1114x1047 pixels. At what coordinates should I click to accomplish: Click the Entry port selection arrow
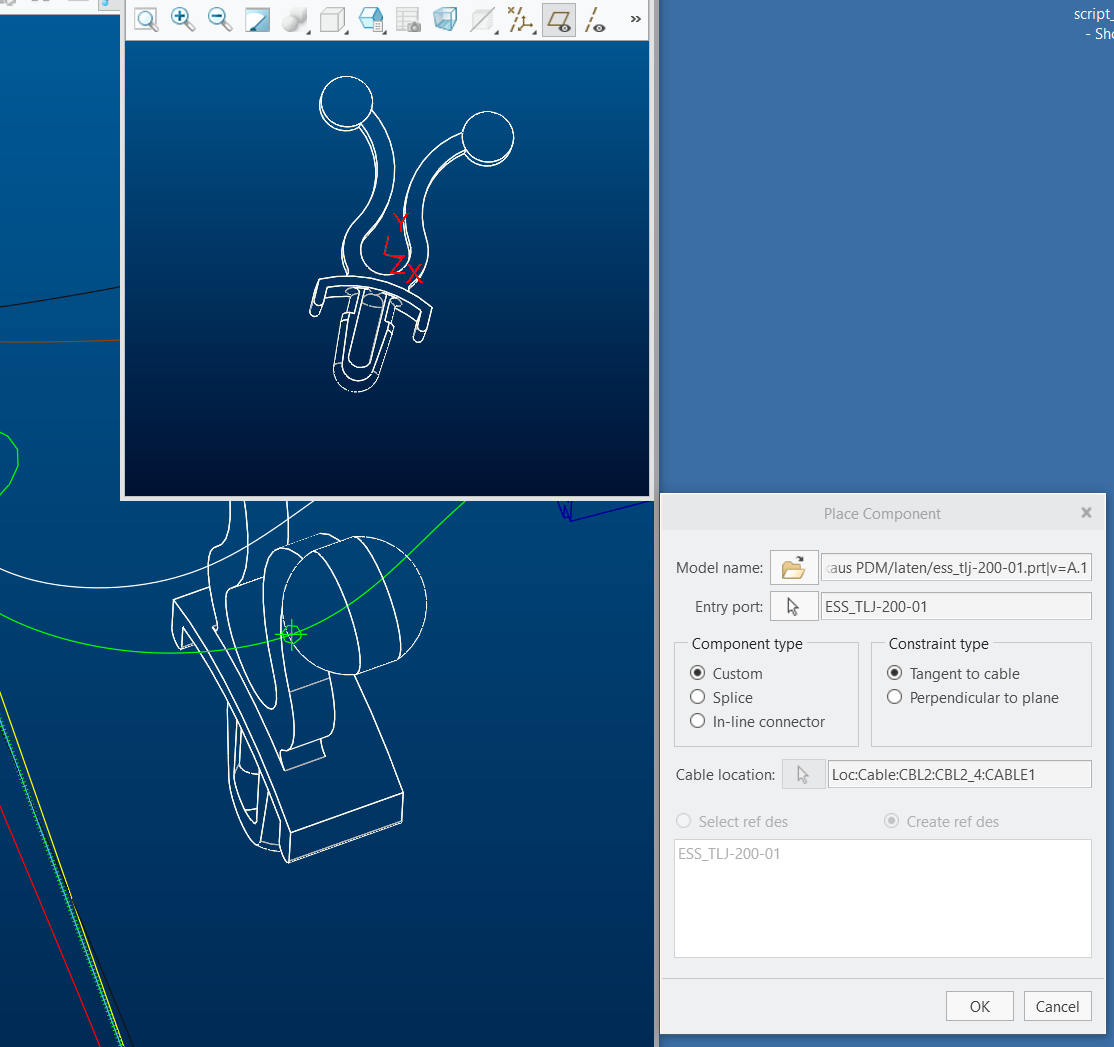793,605
